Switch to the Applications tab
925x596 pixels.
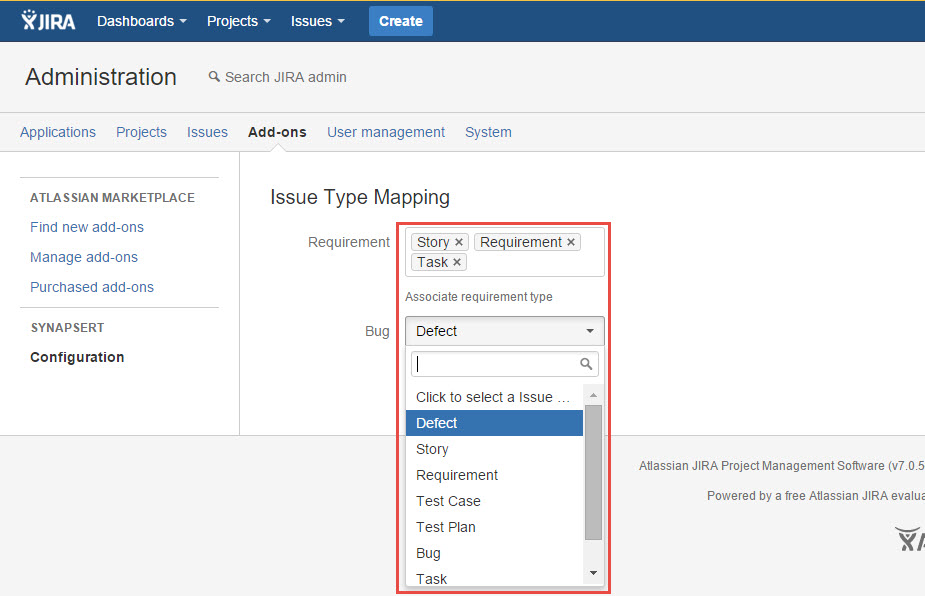[x=58, y=132]
